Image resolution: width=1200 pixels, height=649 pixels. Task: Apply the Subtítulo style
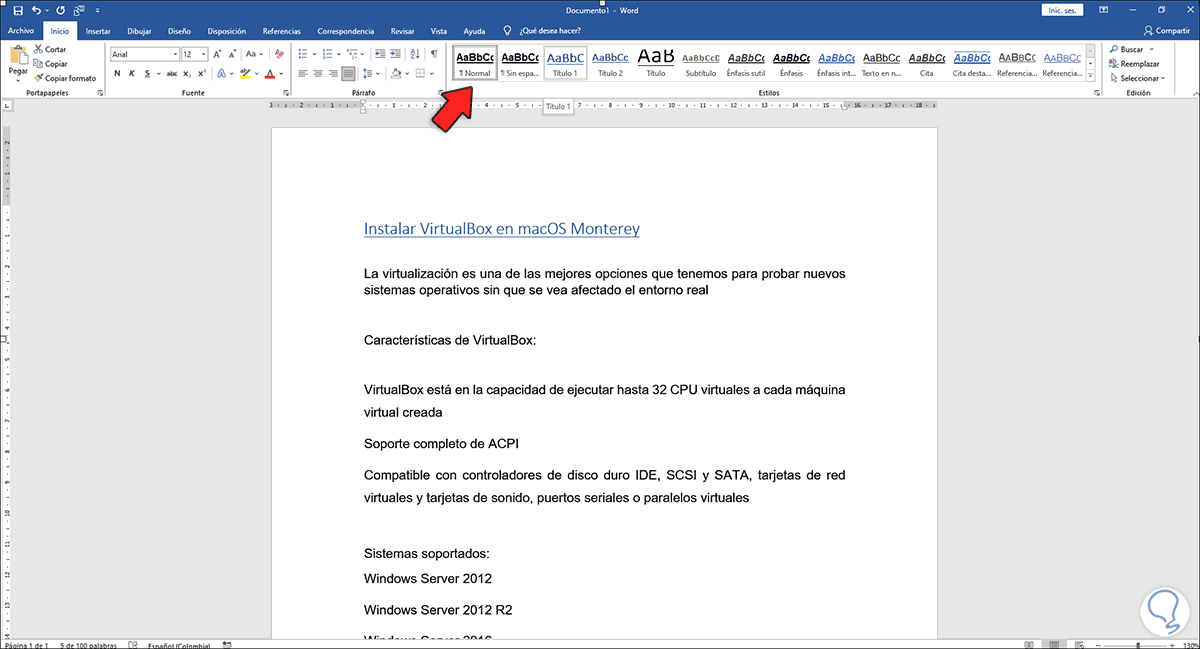coord(701,63)
